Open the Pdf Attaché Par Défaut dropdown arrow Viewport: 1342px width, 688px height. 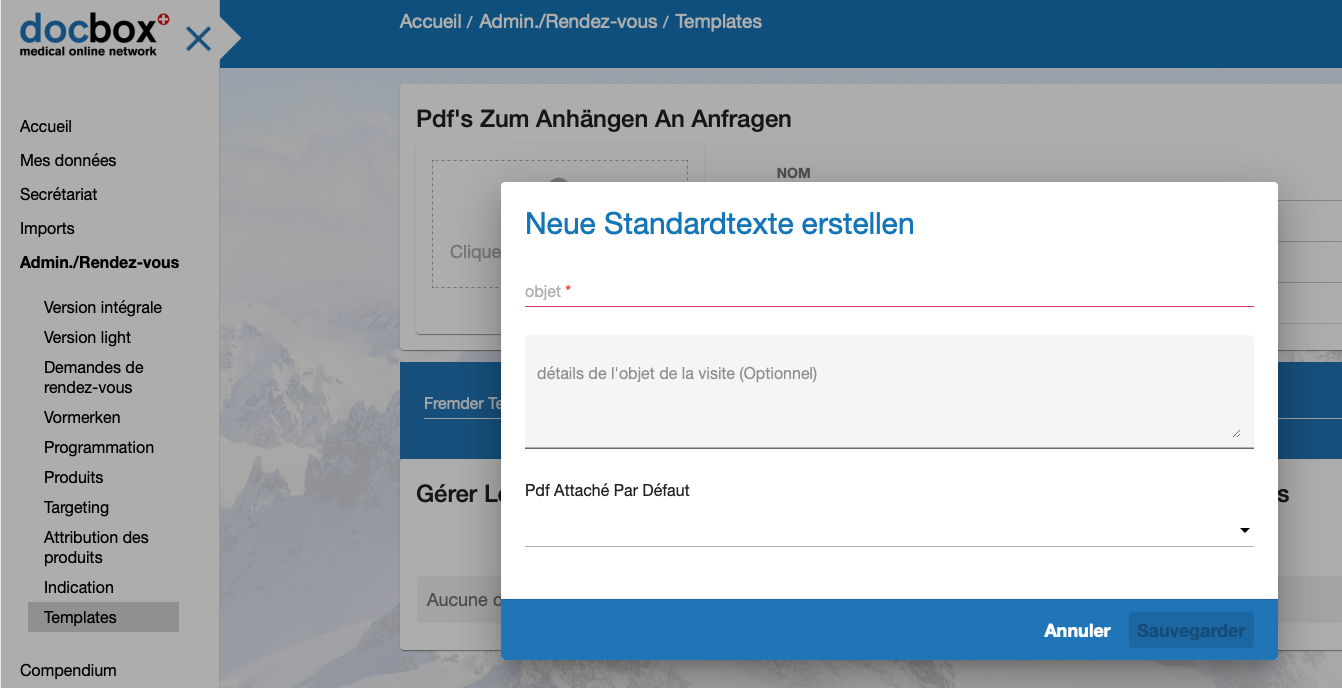[1245, 530]
